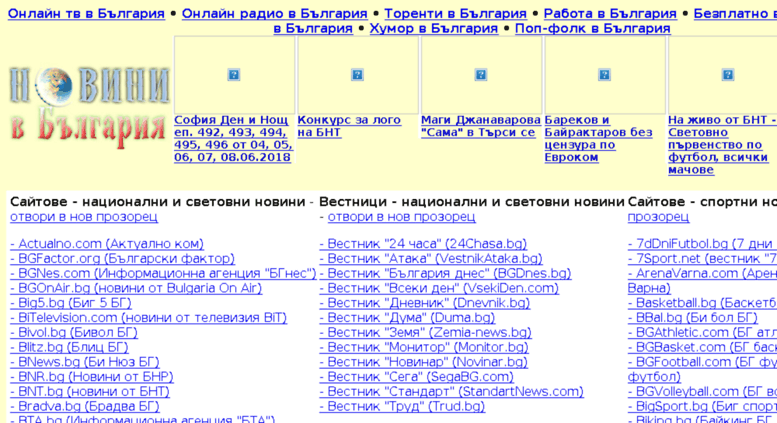Open Actualno.com link
The height and width of the screenshot is (423, 777).
click(107, 244)
